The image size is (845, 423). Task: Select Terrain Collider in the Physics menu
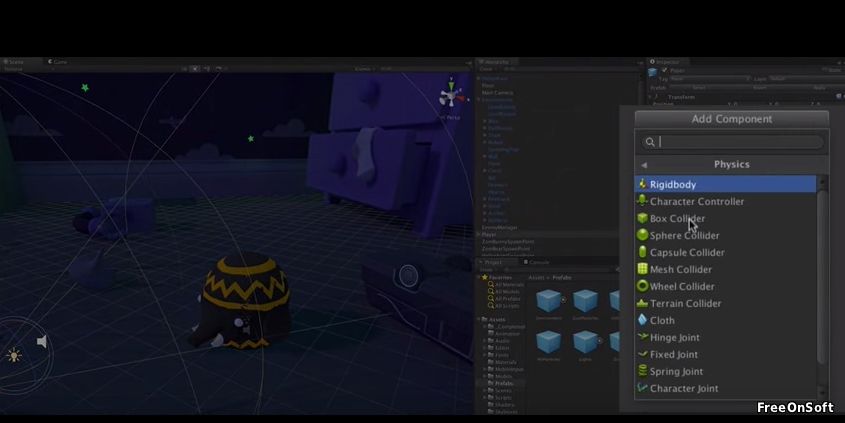725,303
